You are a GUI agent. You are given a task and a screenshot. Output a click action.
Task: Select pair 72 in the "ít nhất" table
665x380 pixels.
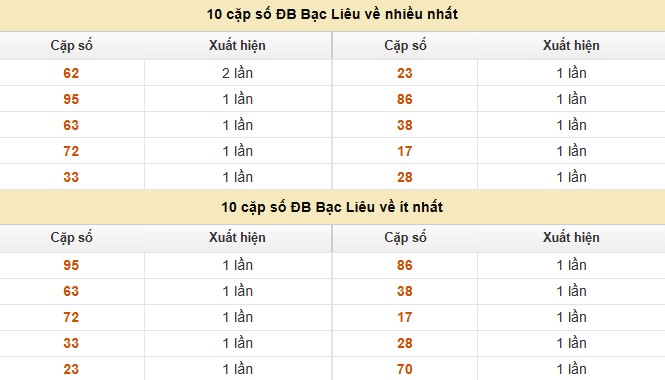(71, 317)
